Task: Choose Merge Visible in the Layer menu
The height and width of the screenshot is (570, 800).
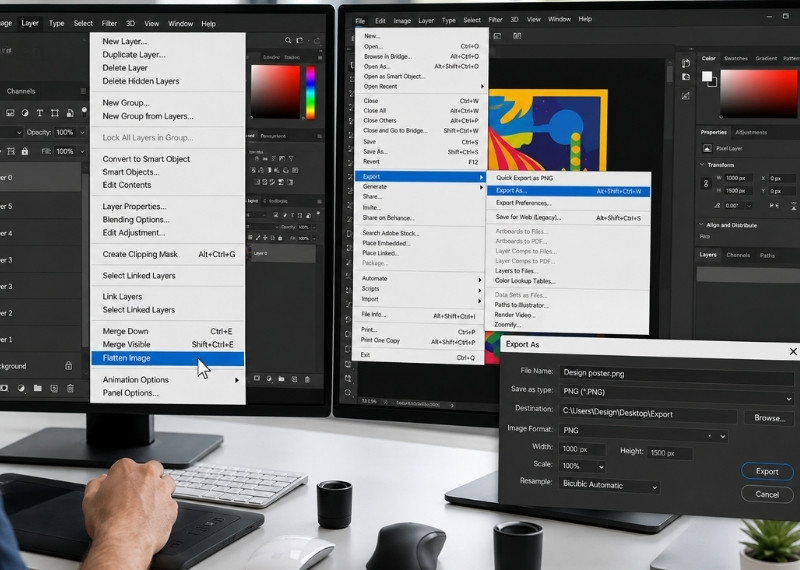Action: tap(167, 344)
